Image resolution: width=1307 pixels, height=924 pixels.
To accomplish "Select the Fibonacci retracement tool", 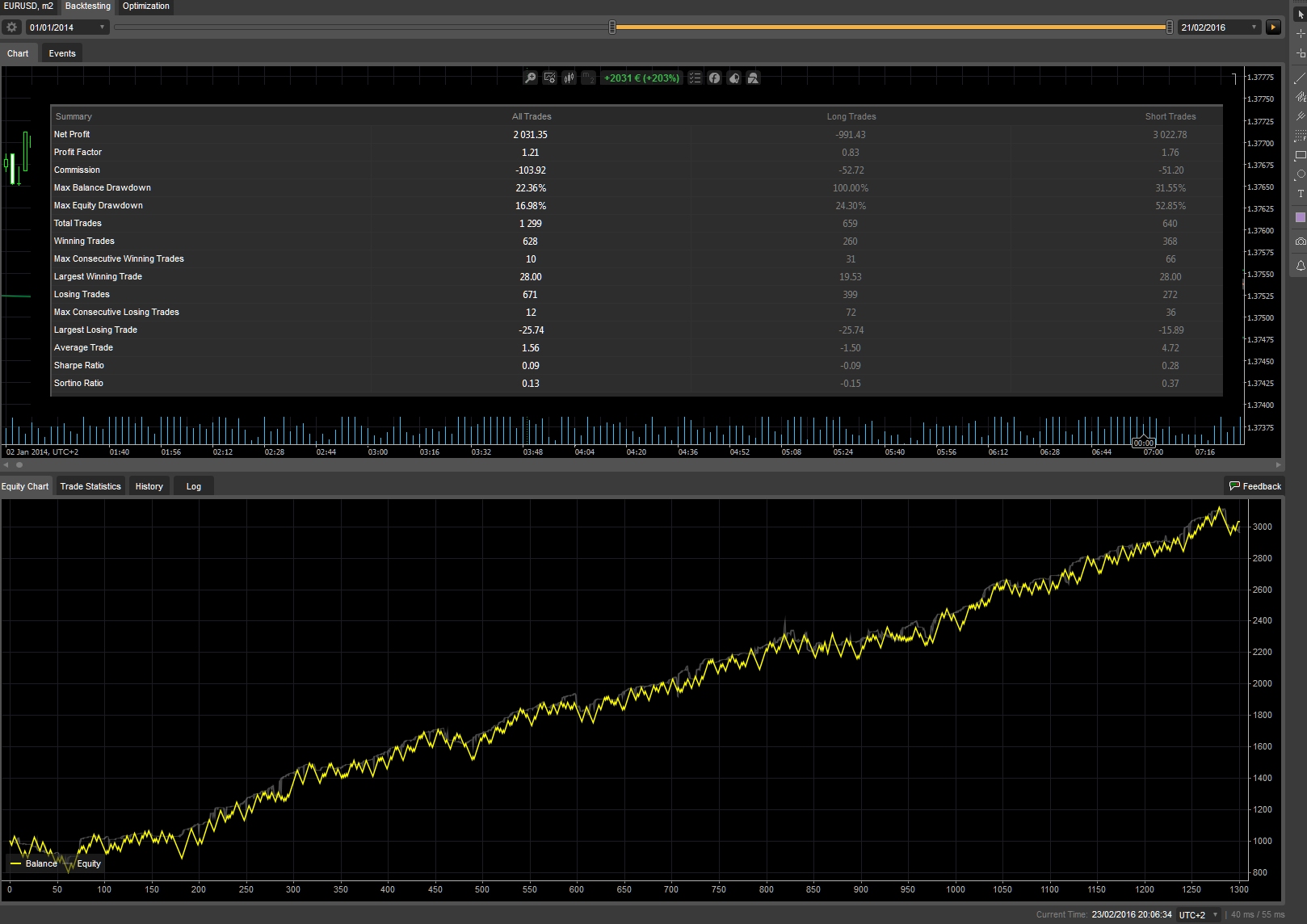I will 1300,136.
